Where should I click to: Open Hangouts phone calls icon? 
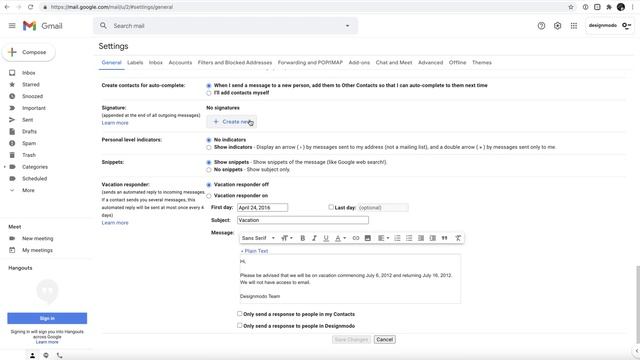pos(60,356)
